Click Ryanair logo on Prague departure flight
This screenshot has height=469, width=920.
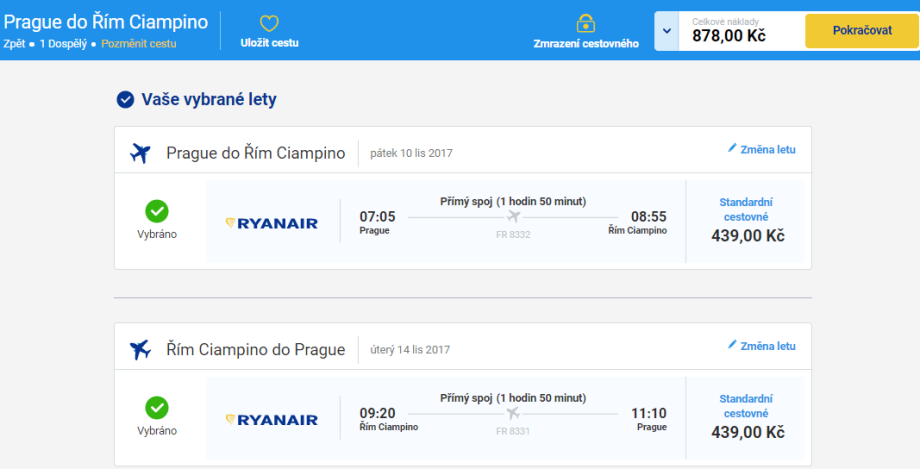pyautogui.click(x=272, y=223)
